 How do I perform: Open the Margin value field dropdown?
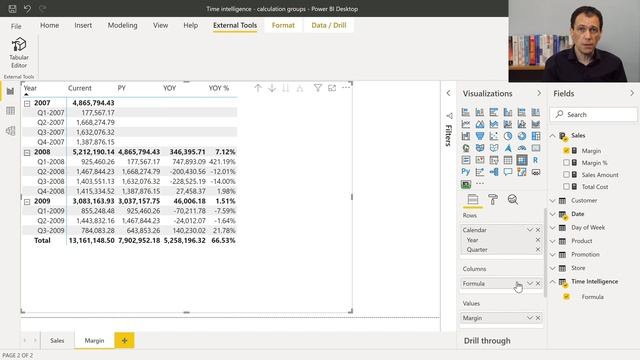pyautogui.click(x=530, y=318)
